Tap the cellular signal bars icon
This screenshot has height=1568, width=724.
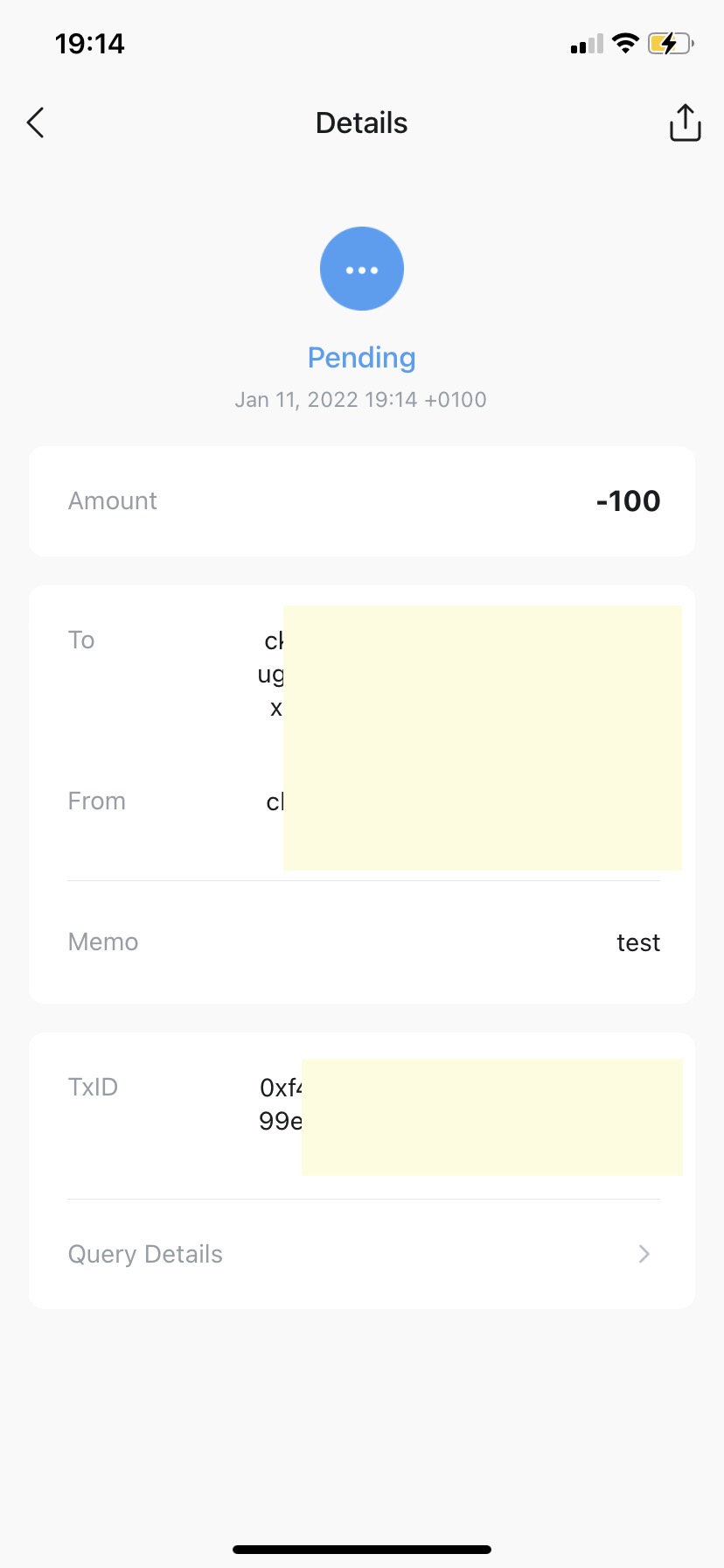(587, 44)
